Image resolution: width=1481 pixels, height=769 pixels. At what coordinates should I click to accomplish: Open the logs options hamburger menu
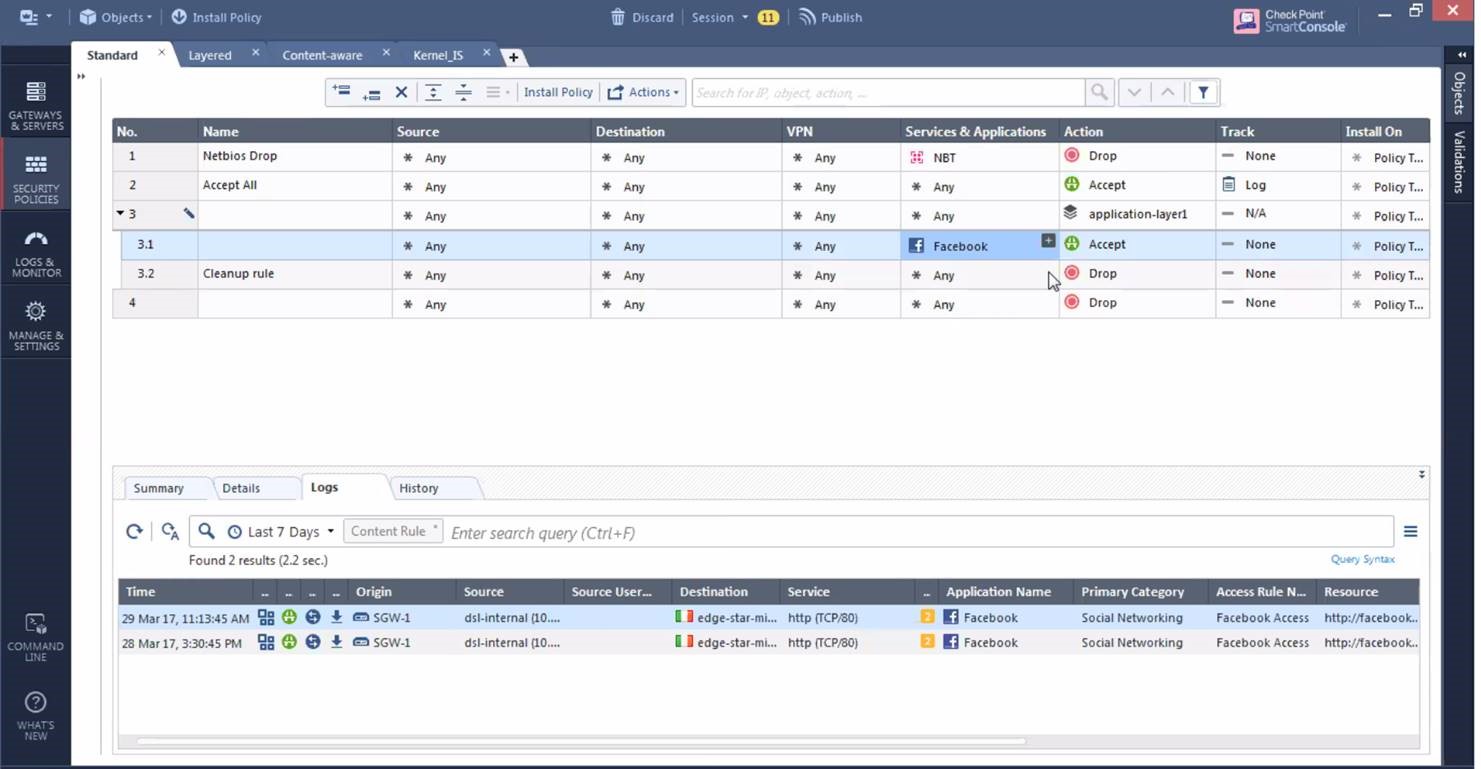click(1410, 532)
